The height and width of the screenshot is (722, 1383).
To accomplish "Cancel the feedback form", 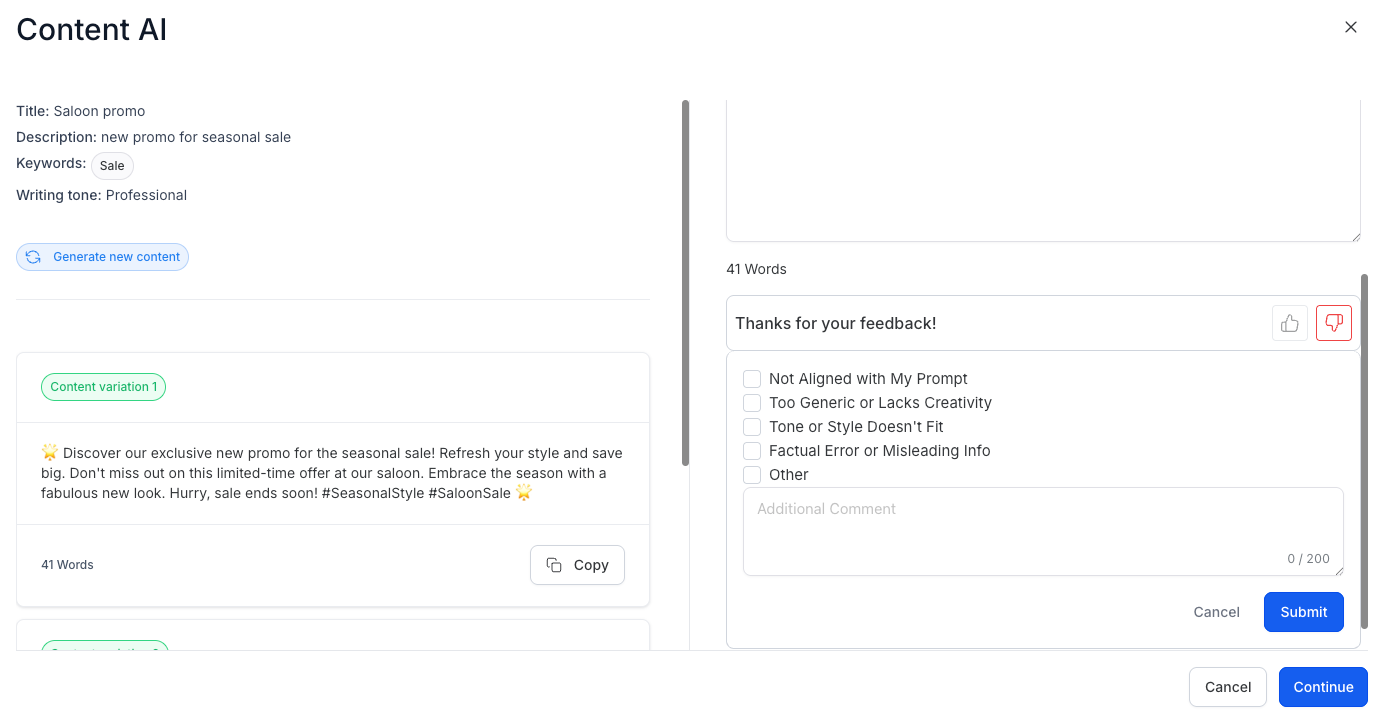I will pyautogui.click(x=1216, y=612).
